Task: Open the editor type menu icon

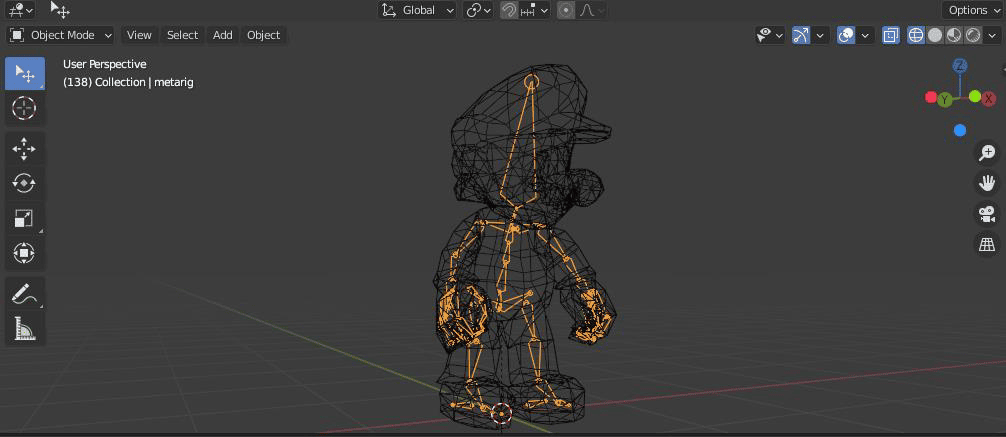Action: click(21, 10)
